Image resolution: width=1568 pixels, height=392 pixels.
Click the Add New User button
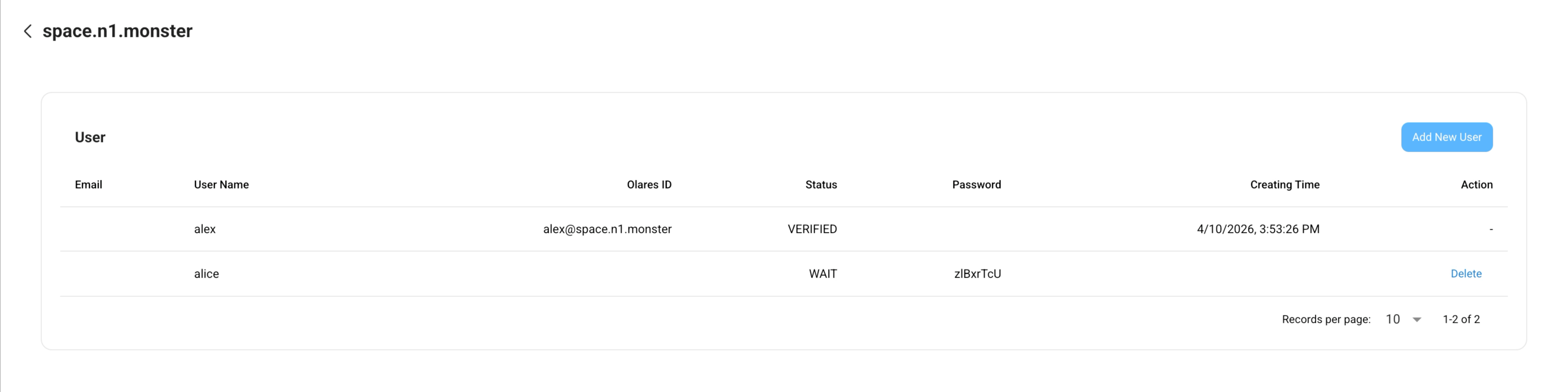(1446, 137)
